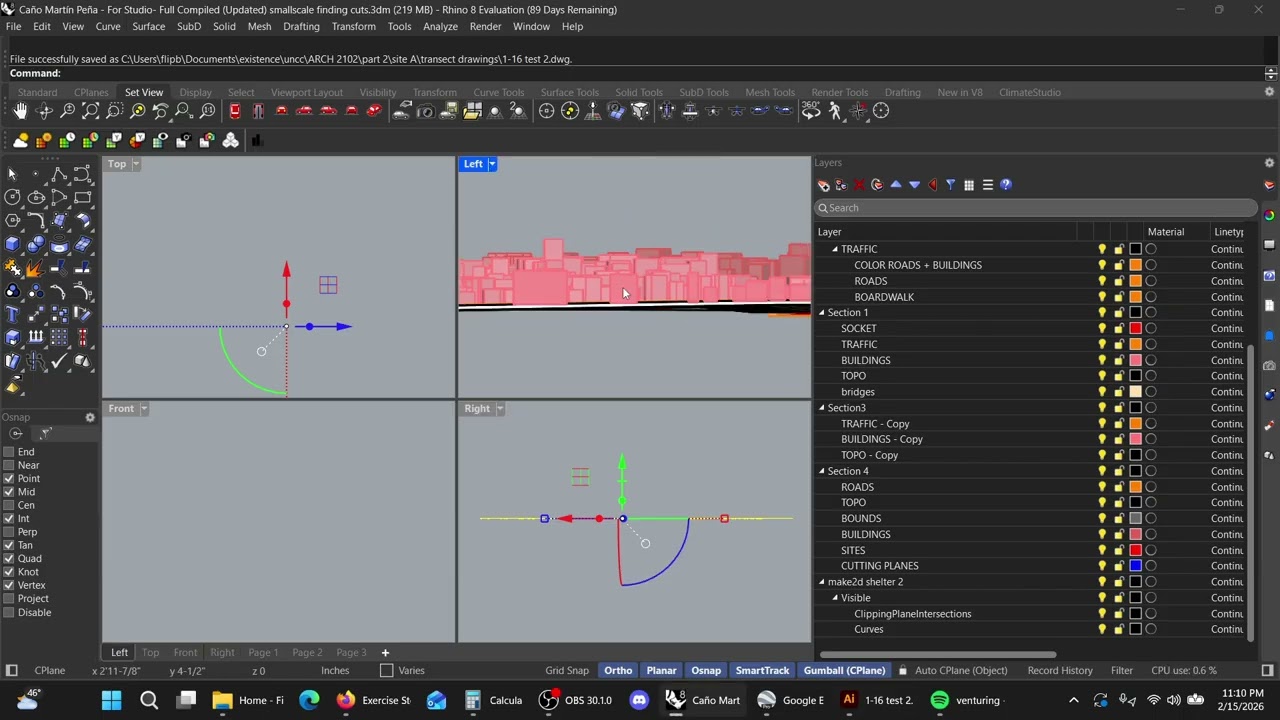Image resolution: width=1280 pixels, height=720 pixels.
Task: Select the Polyline tool
Action: click(x=59, y=174)
